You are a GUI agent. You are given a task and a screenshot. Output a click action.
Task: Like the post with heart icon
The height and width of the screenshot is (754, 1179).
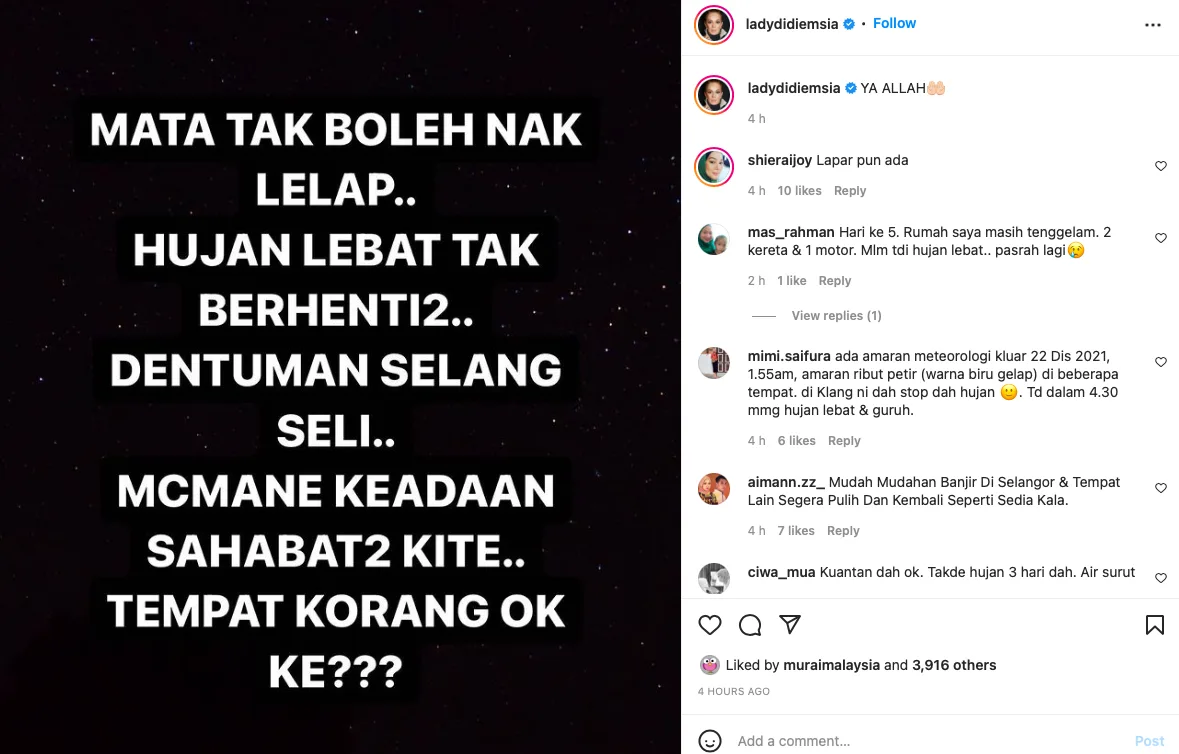(x=710, y=625)
